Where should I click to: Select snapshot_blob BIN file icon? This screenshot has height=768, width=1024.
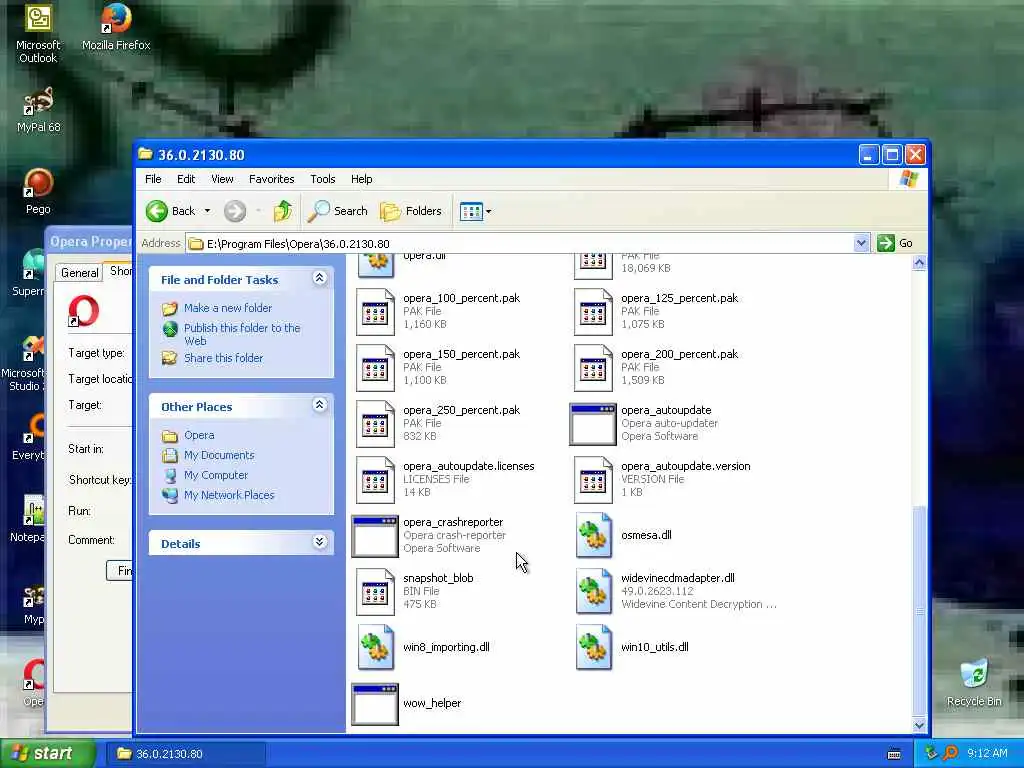tap(376, 592)
